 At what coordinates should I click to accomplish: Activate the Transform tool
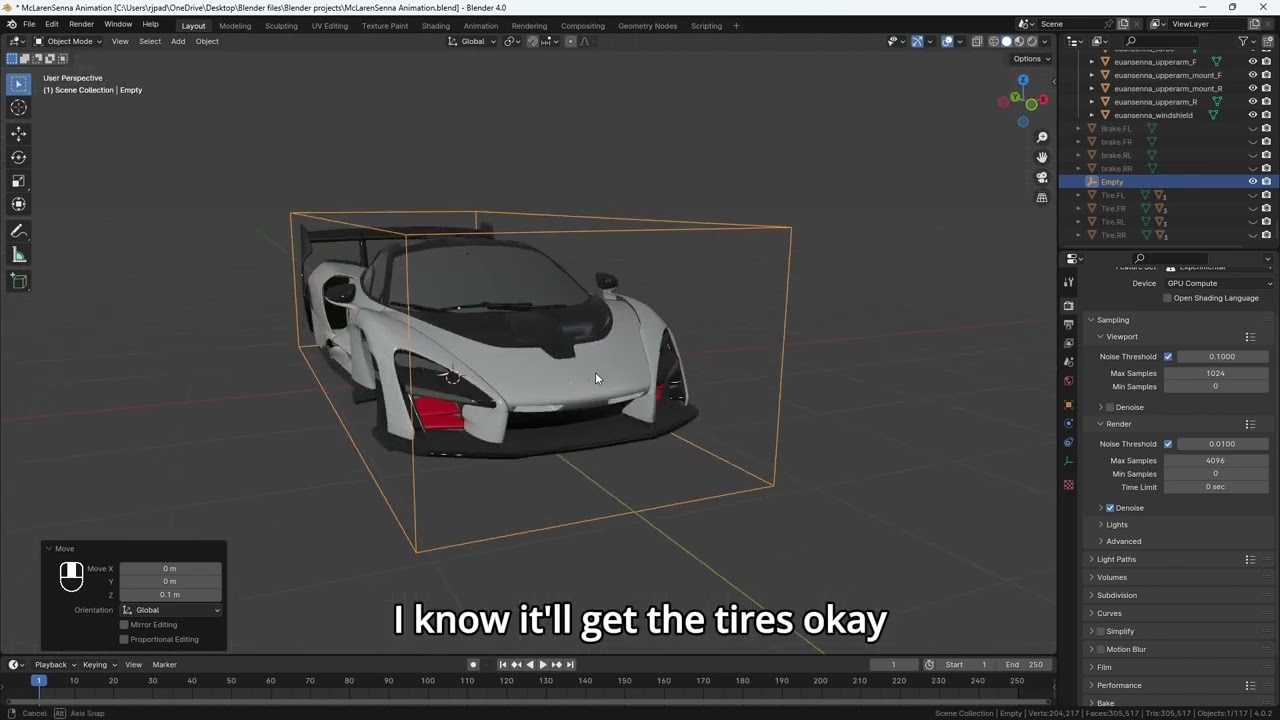click(18, 204)
